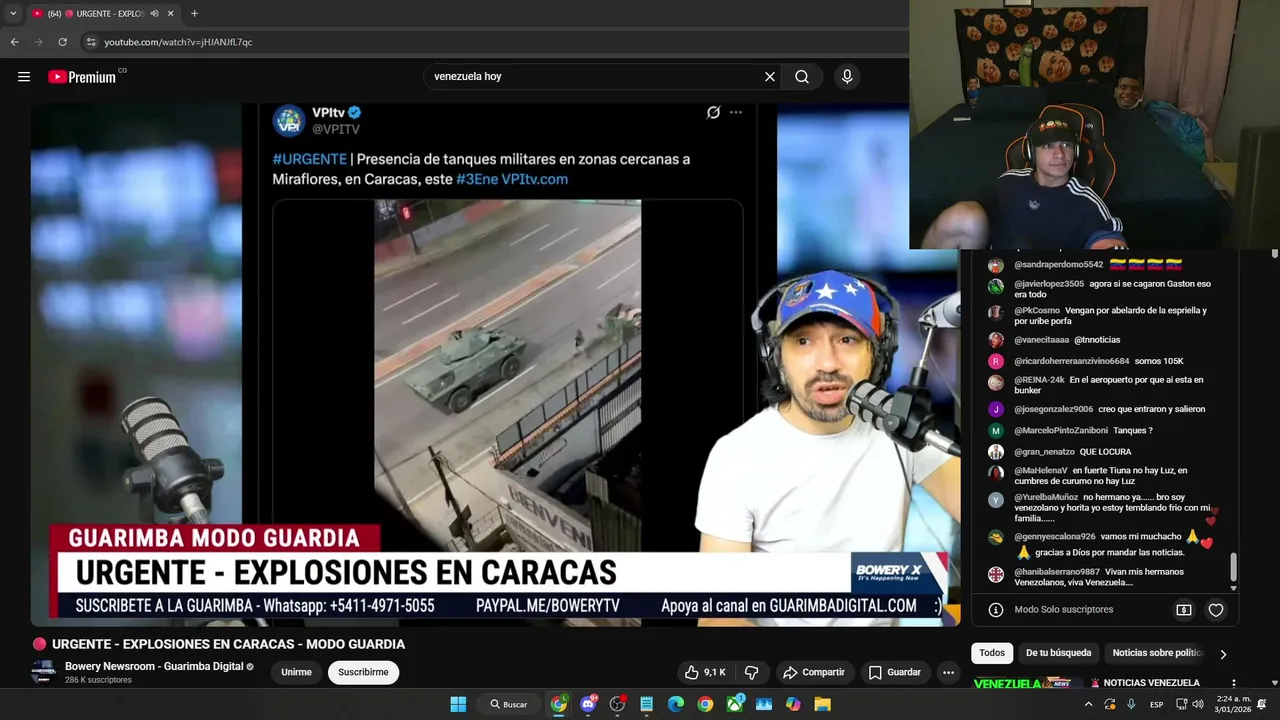Click the live chat scrollbar thumb

[x=1233, y=567]
